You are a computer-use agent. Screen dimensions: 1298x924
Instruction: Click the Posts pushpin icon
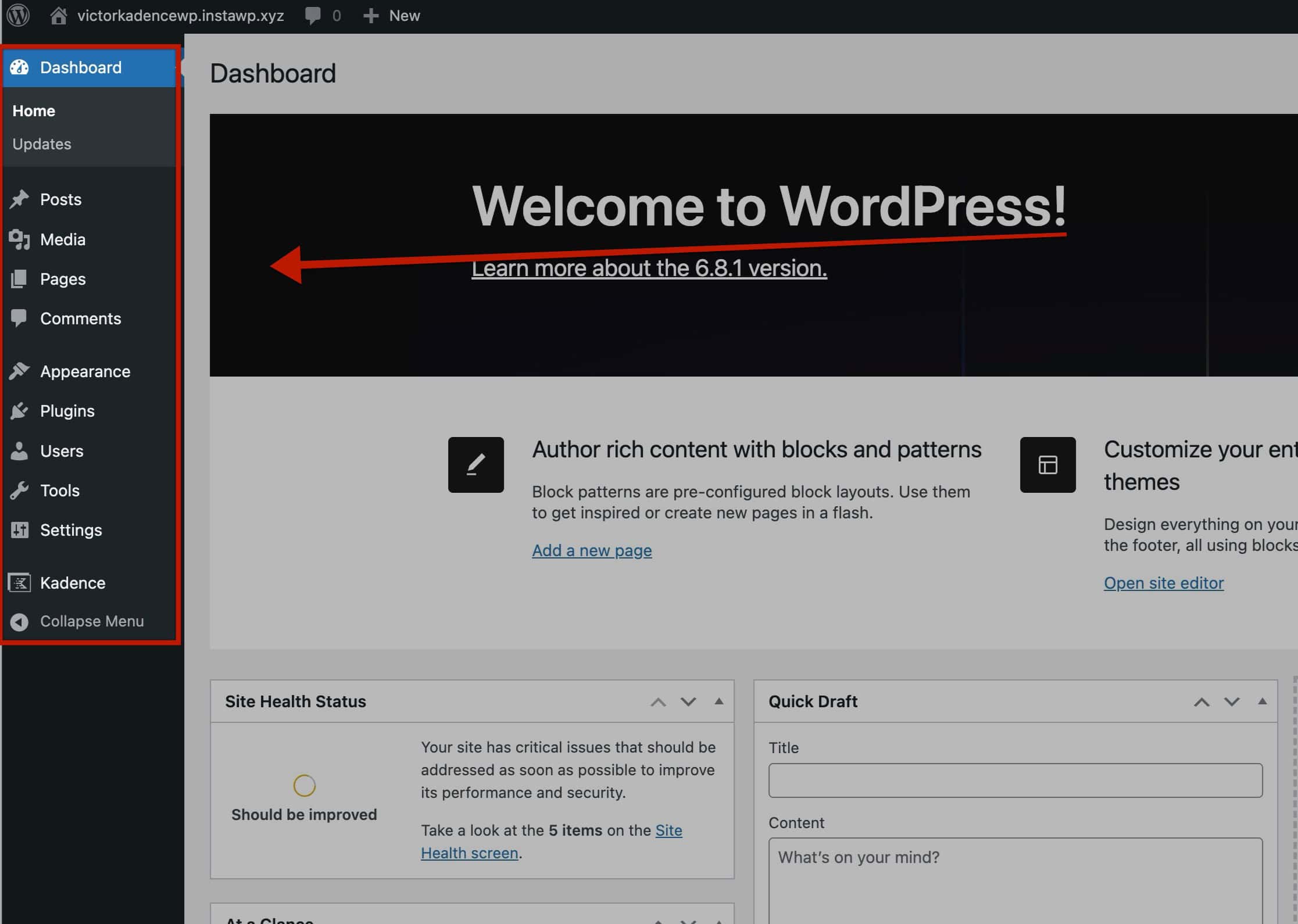pos(19,199)
